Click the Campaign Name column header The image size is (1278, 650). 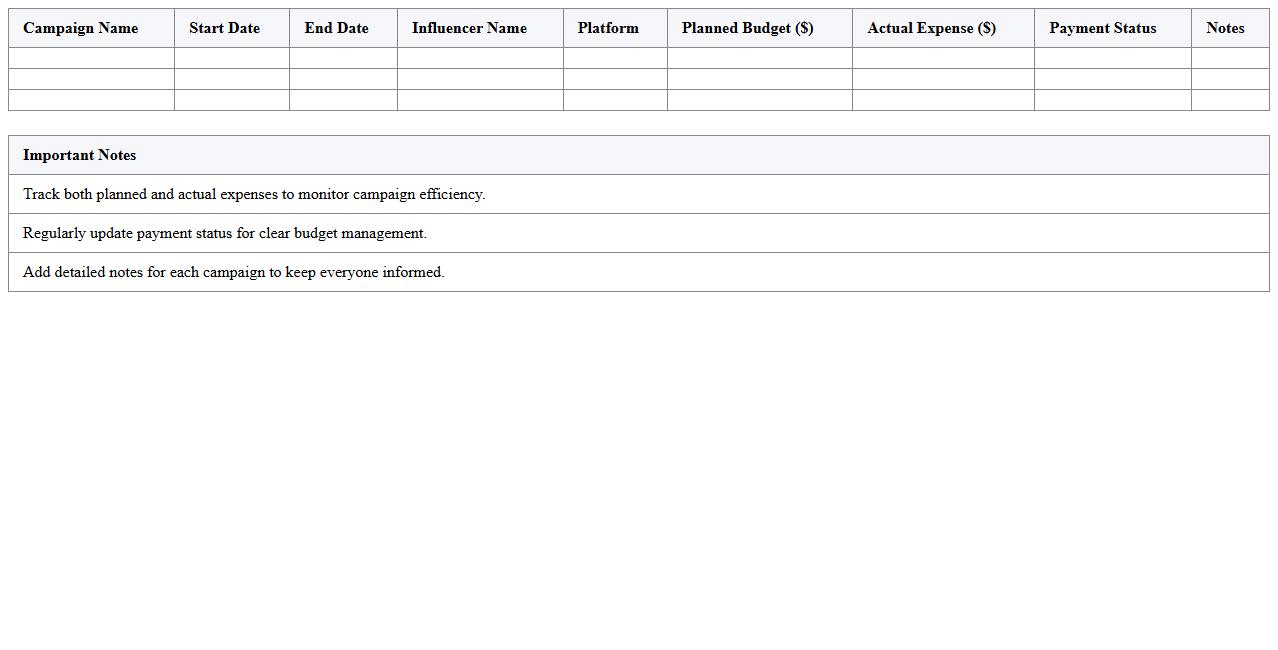pyautogui.click(x=81, y=28)
